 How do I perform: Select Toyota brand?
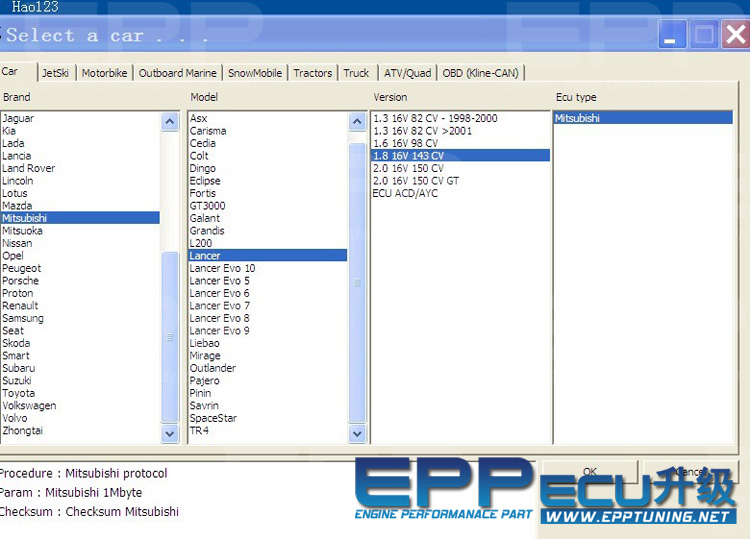tap(80, 393)
